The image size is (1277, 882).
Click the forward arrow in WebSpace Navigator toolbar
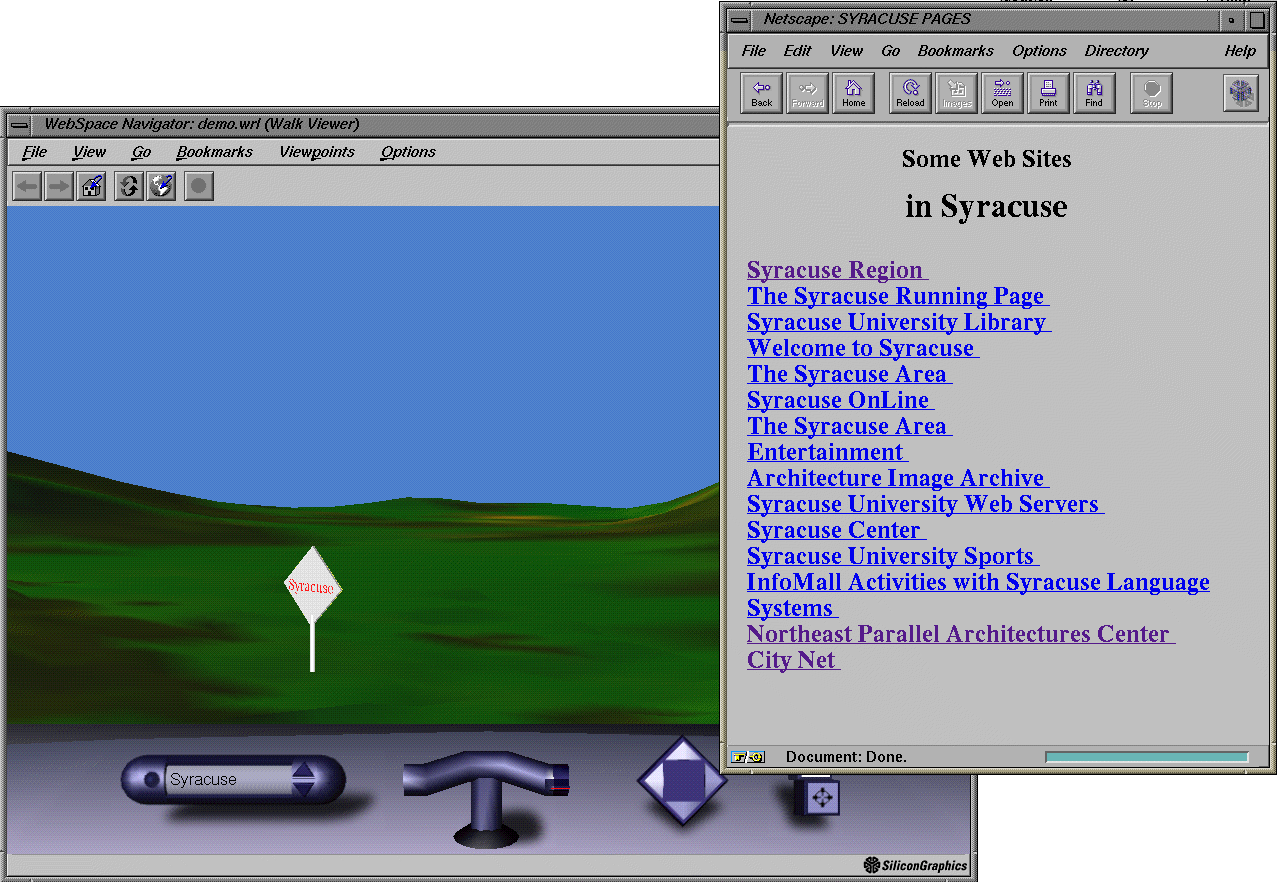[59, 186]
